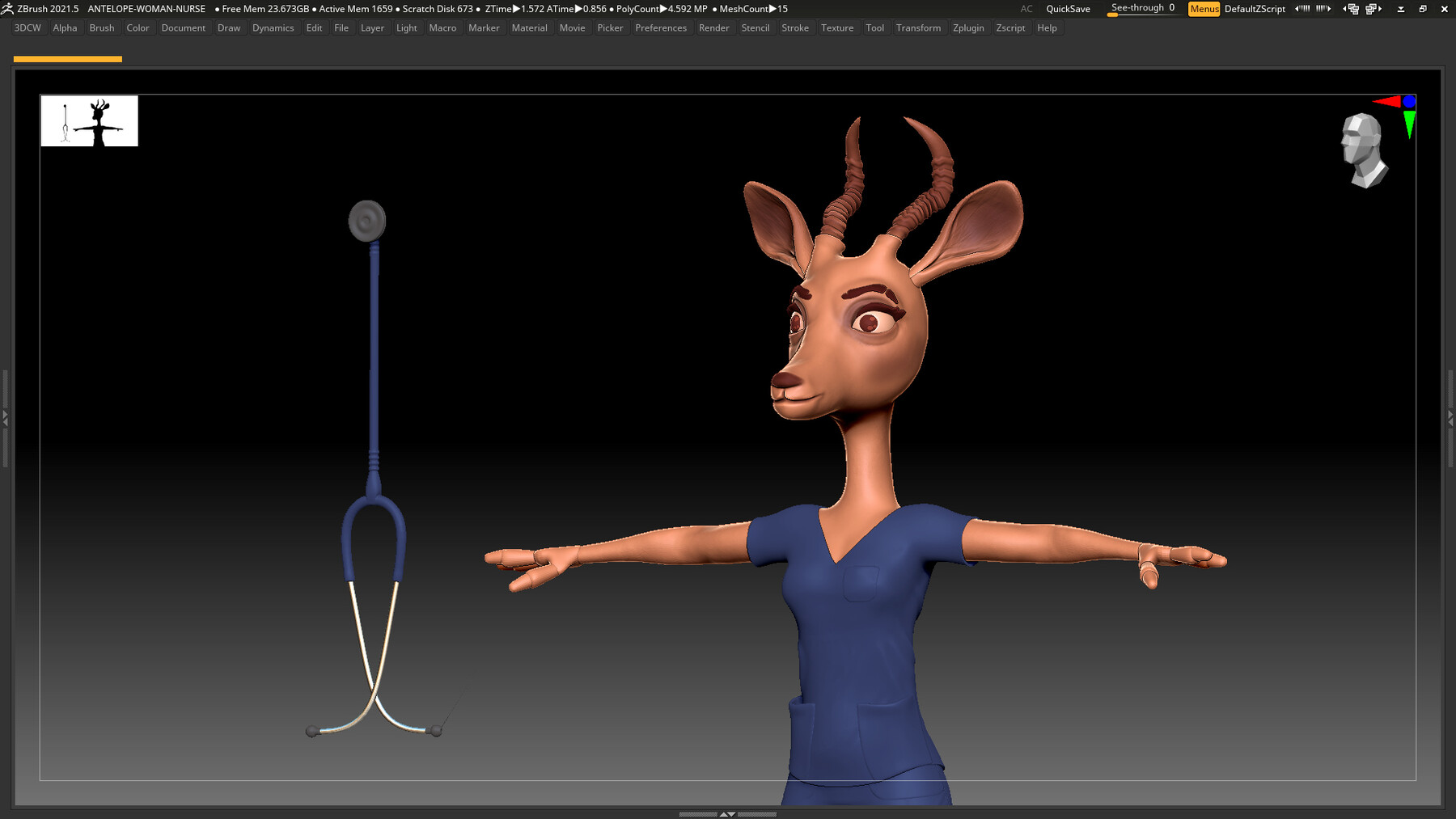The image size is (1456, 819).
Task: Open the Dynamics menu
Action: [273, 27]
